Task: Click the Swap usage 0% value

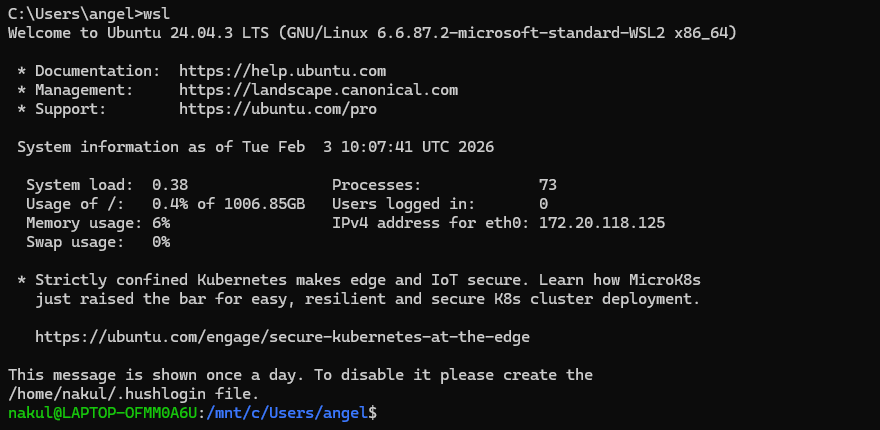Action: (x=161, y=242)
